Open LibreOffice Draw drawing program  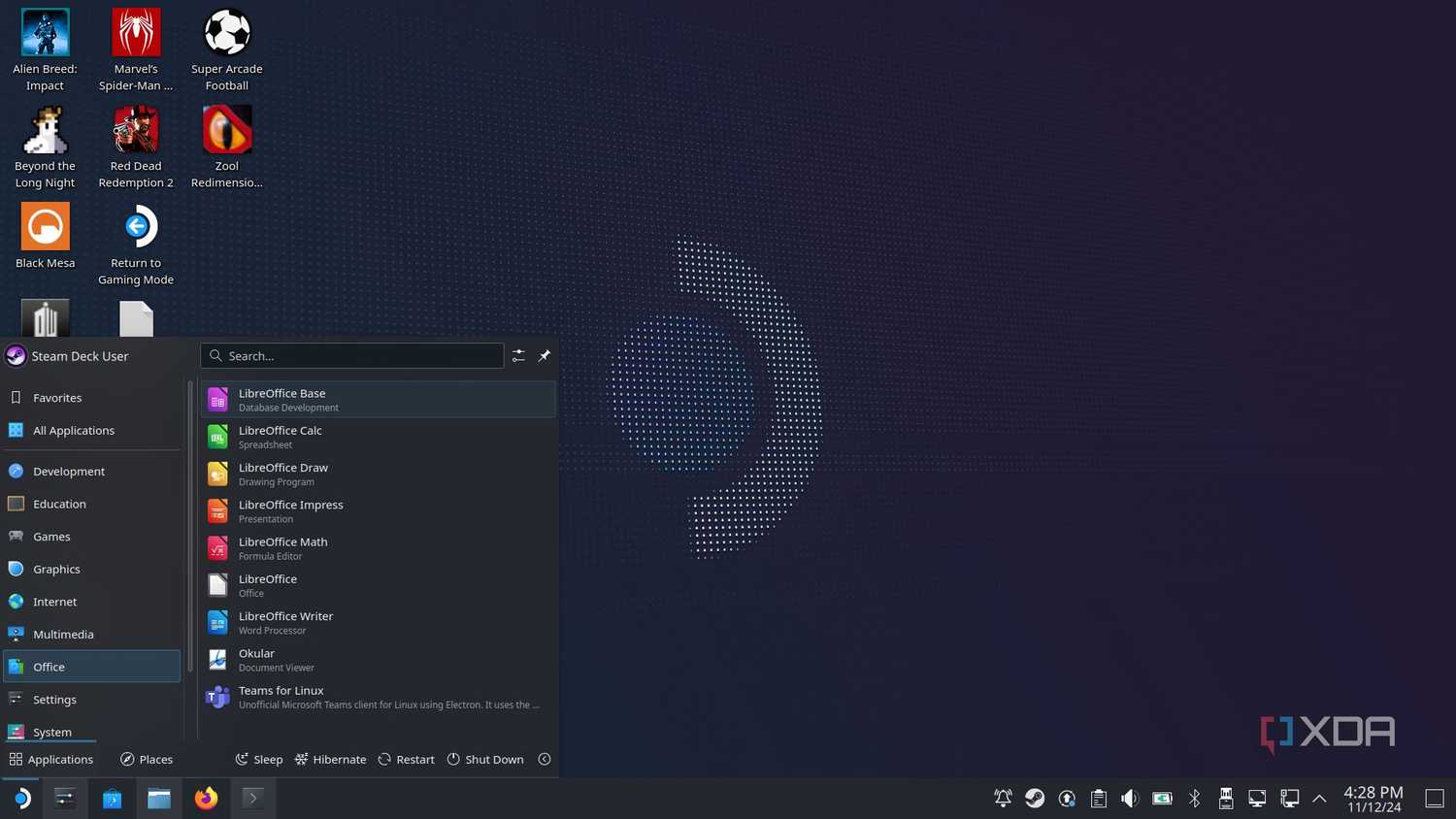click(x=379, y=474)
